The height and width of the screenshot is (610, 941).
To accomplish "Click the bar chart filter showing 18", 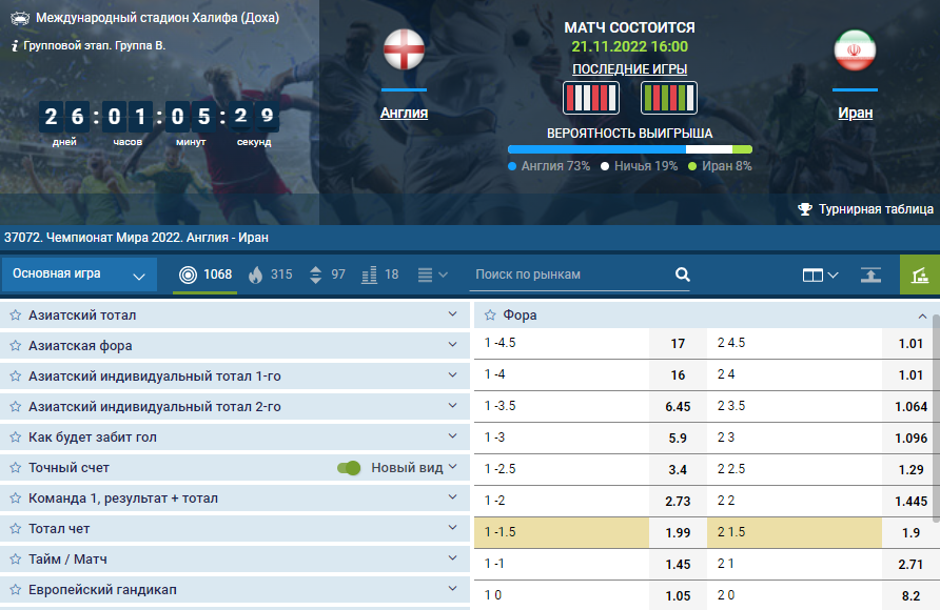I will click(379, 275).
